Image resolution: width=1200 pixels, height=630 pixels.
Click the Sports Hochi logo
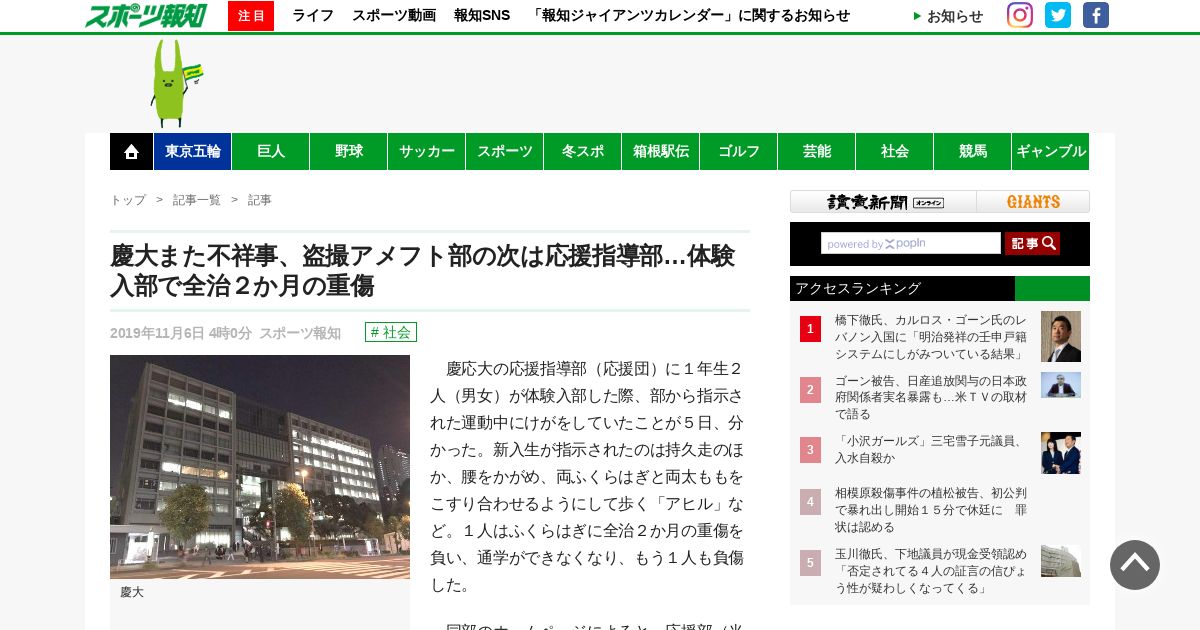pos(145,15)
